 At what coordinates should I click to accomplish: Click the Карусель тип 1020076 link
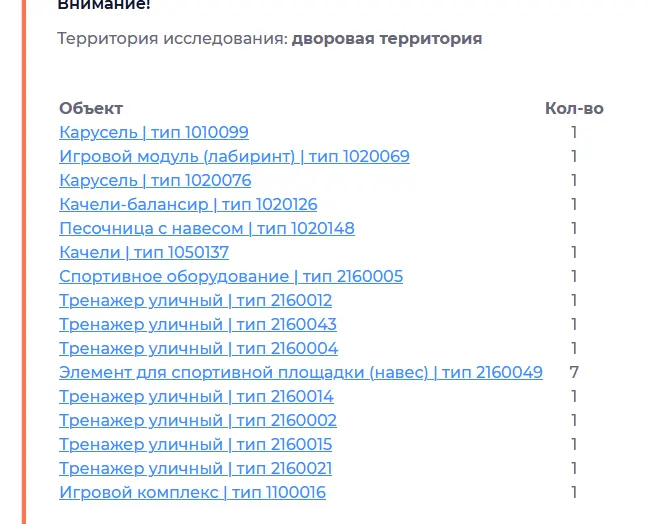tap(155, 180)
